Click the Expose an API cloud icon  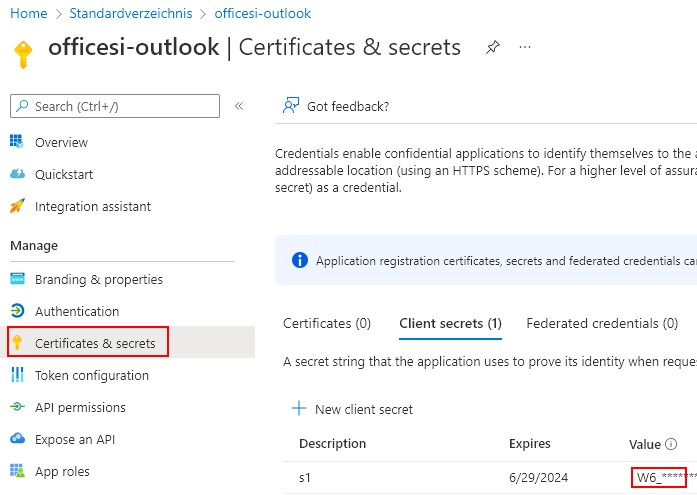17,438
